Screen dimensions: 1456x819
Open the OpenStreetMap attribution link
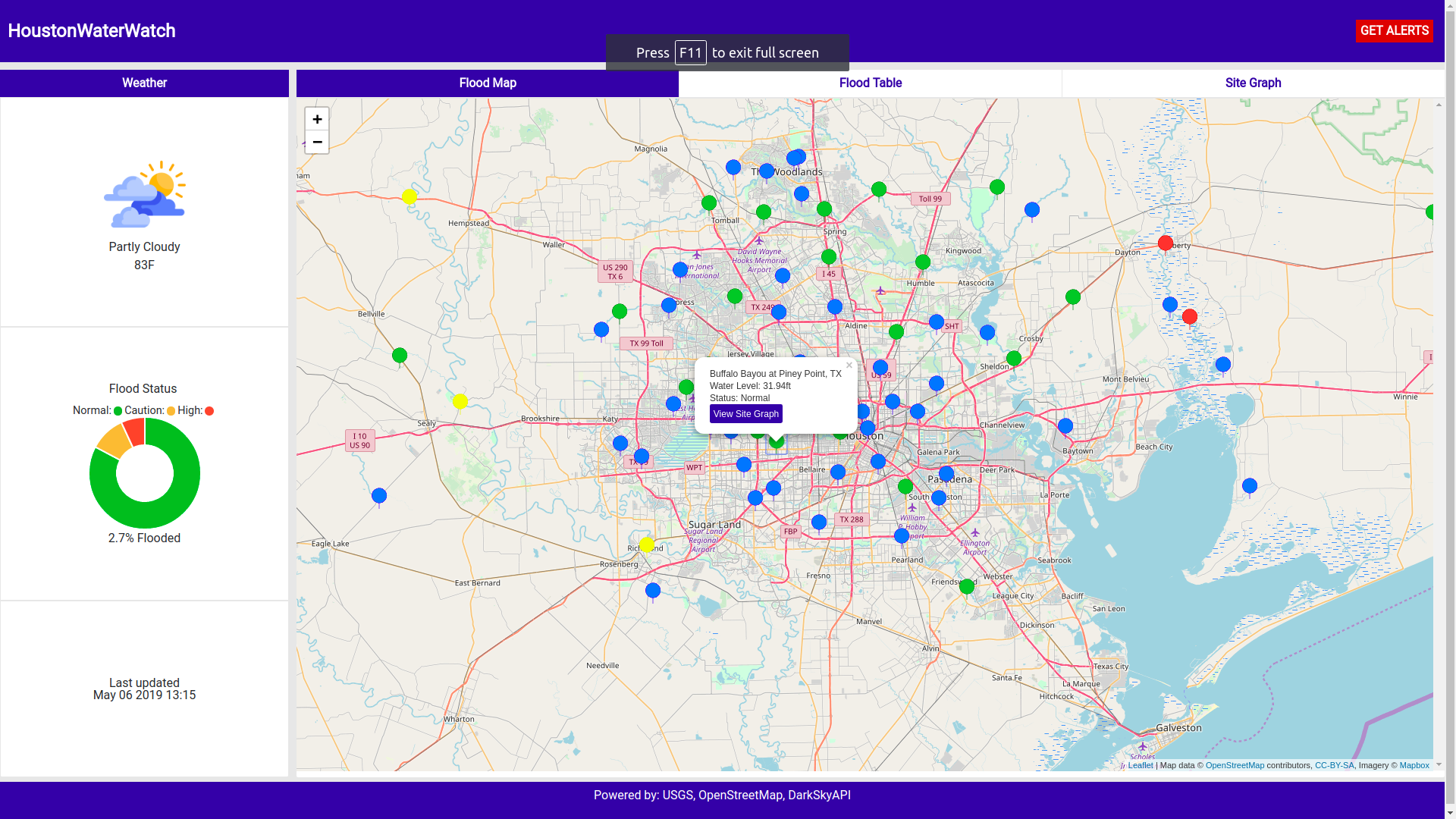click(1235, 765)
